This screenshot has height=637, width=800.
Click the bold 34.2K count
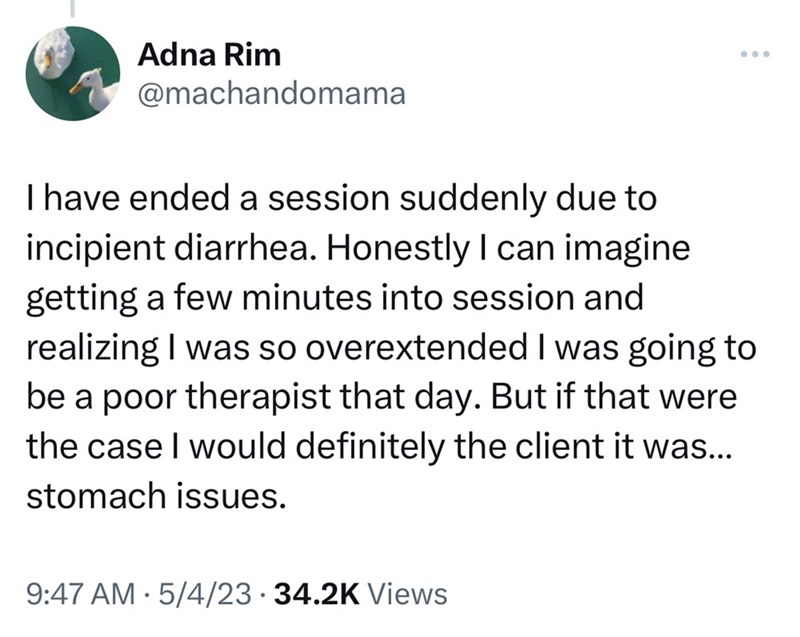[317, 594]
